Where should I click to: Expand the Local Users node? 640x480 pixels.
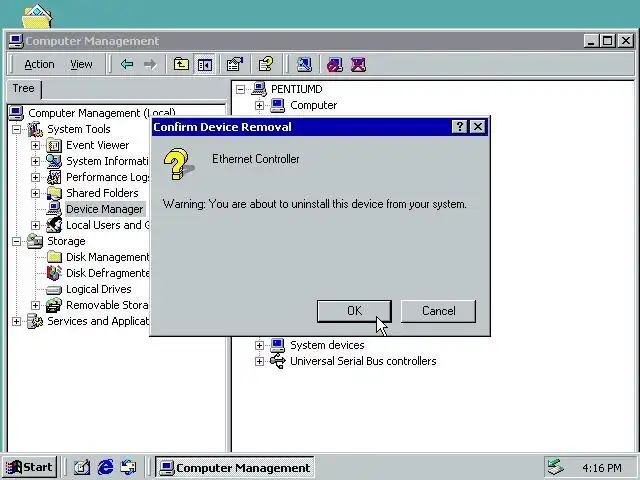36,225
